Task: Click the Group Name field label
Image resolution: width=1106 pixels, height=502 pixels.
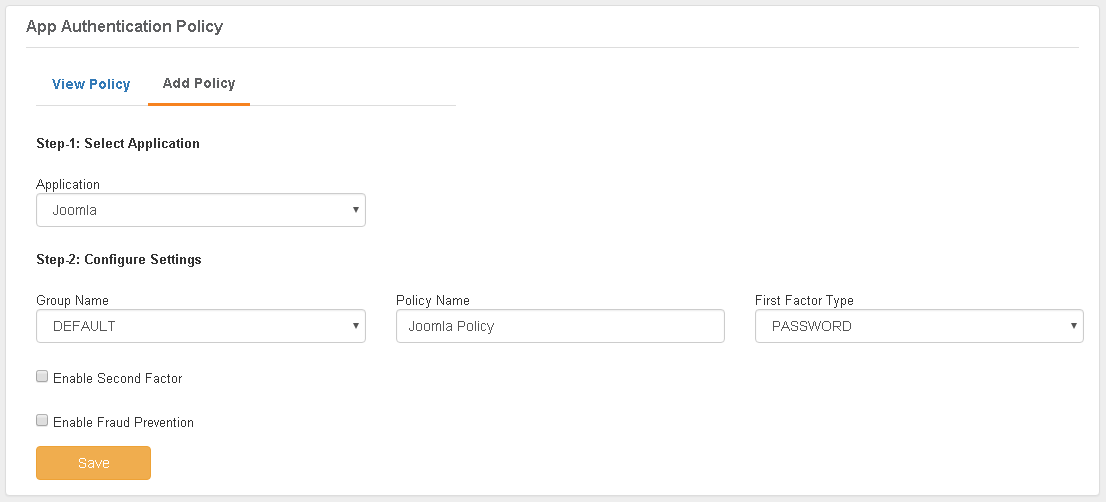Action: point(73,300)
